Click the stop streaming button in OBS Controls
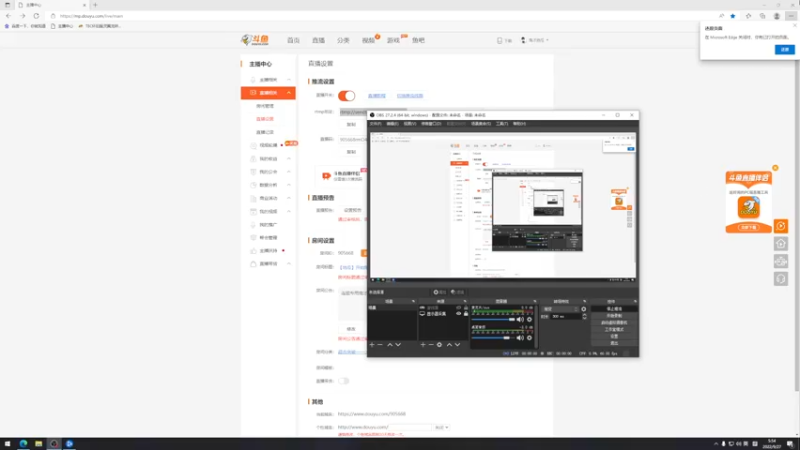Viewport: 800px width, 450px height. 614,309
